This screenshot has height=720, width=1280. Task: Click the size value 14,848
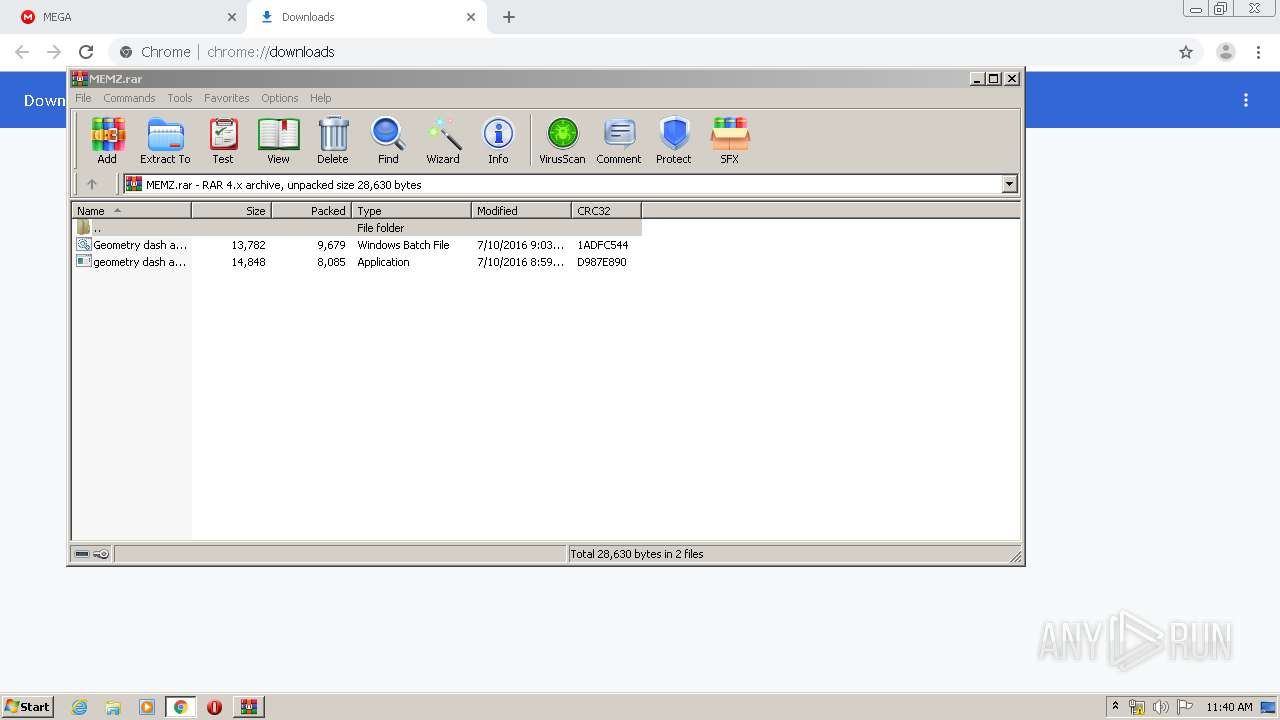click(x=248, y=262)
